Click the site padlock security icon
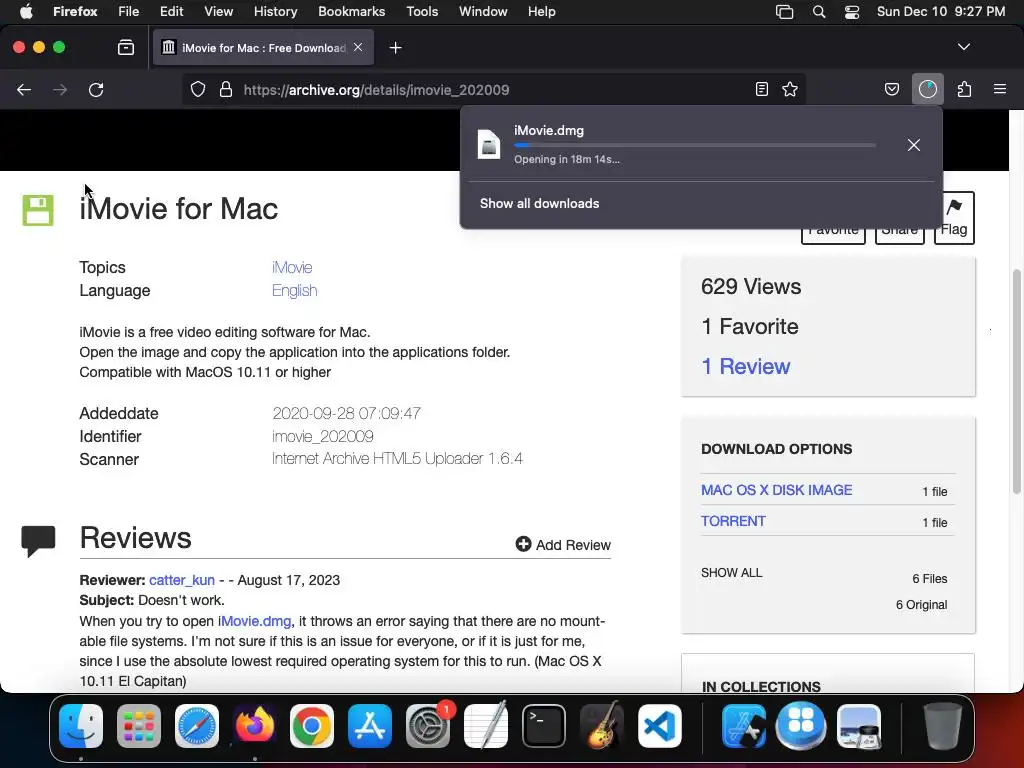This screenshot has height=768, width=1024. 226,89
